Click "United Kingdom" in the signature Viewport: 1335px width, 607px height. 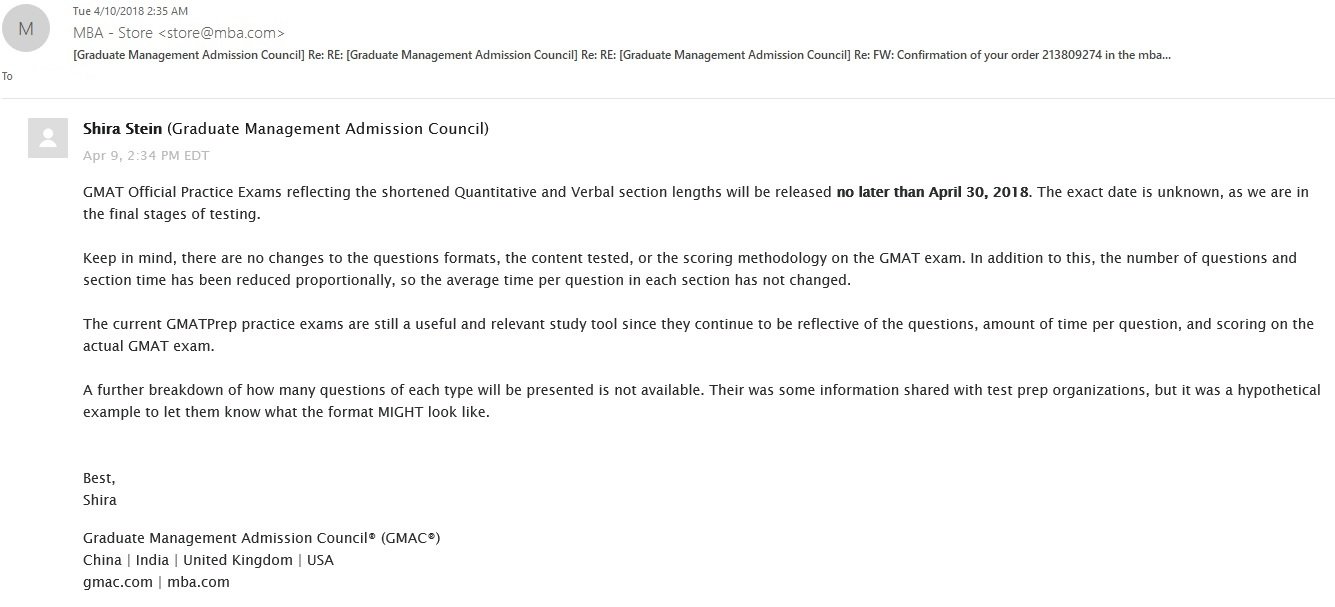[238, 560]
